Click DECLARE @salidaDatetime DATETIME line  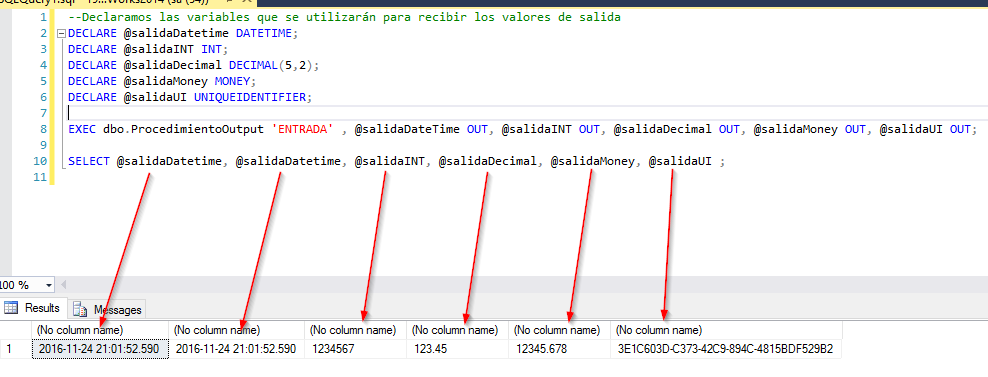click(x=183, y=34)
